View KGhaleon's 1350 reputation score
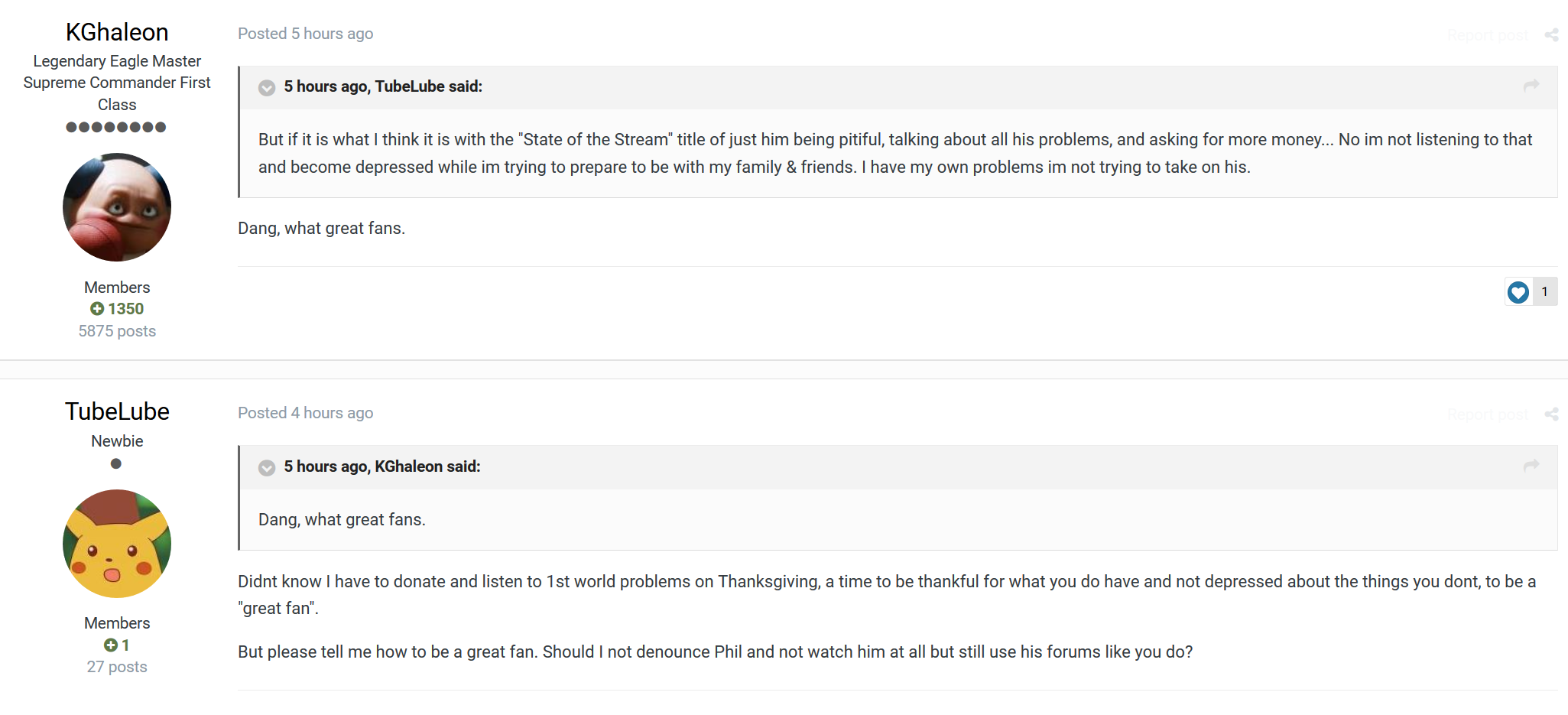 (117, 309)
